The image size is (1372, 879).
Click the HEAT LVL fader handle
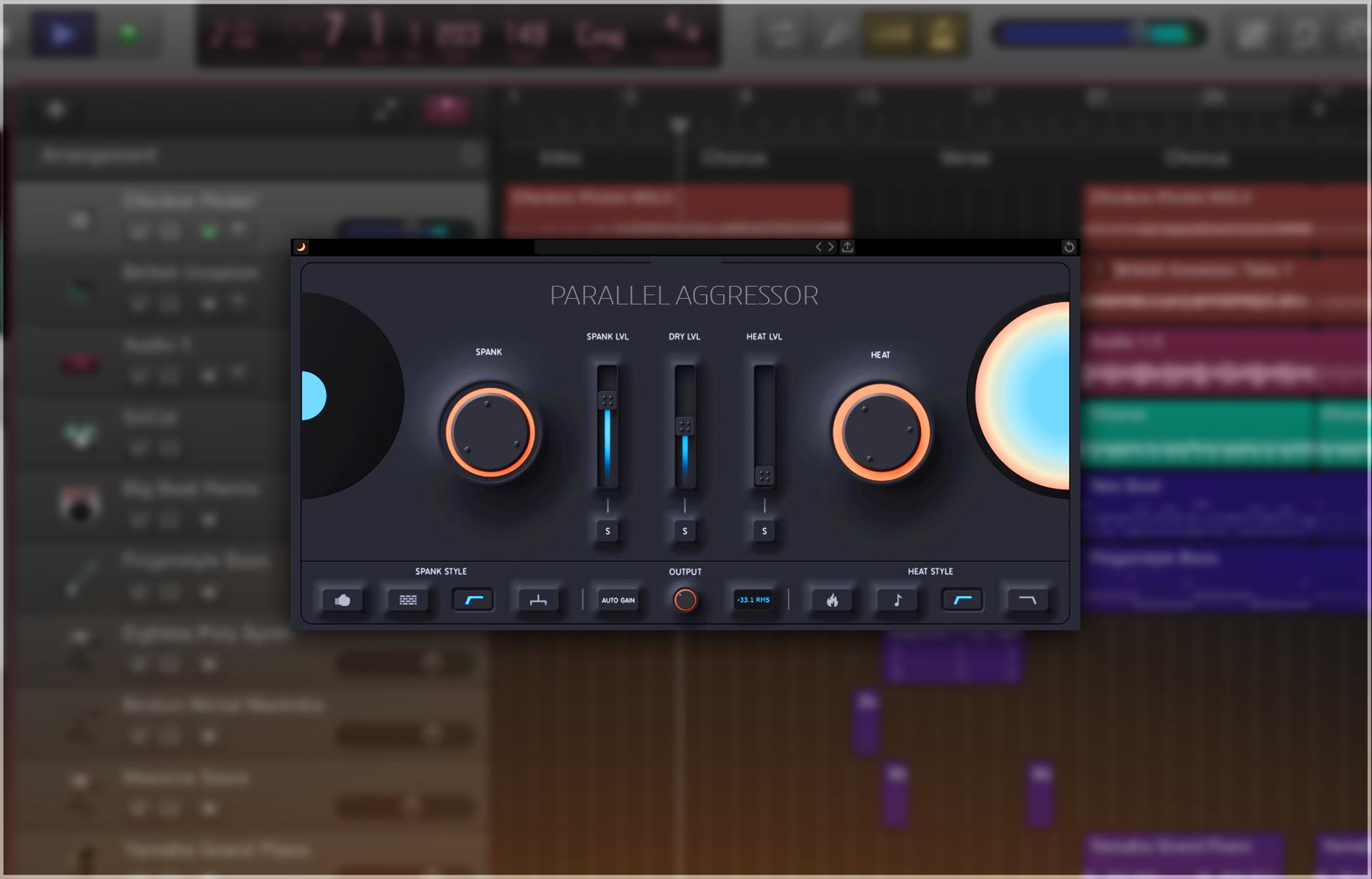(764, 476)
